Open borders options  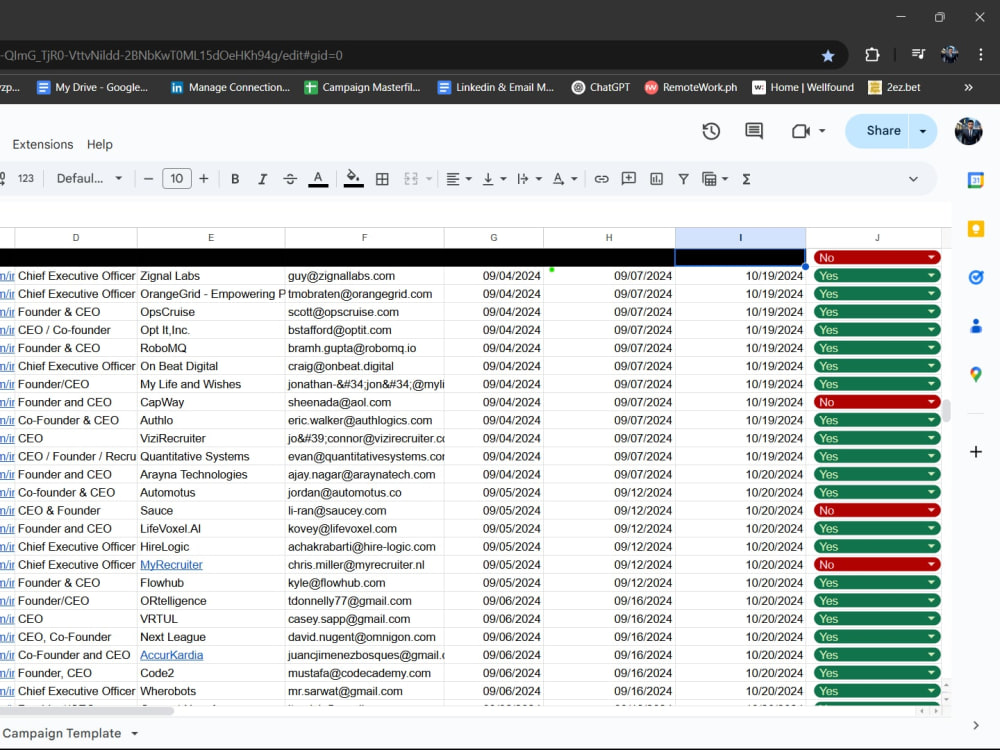point(382,179)
